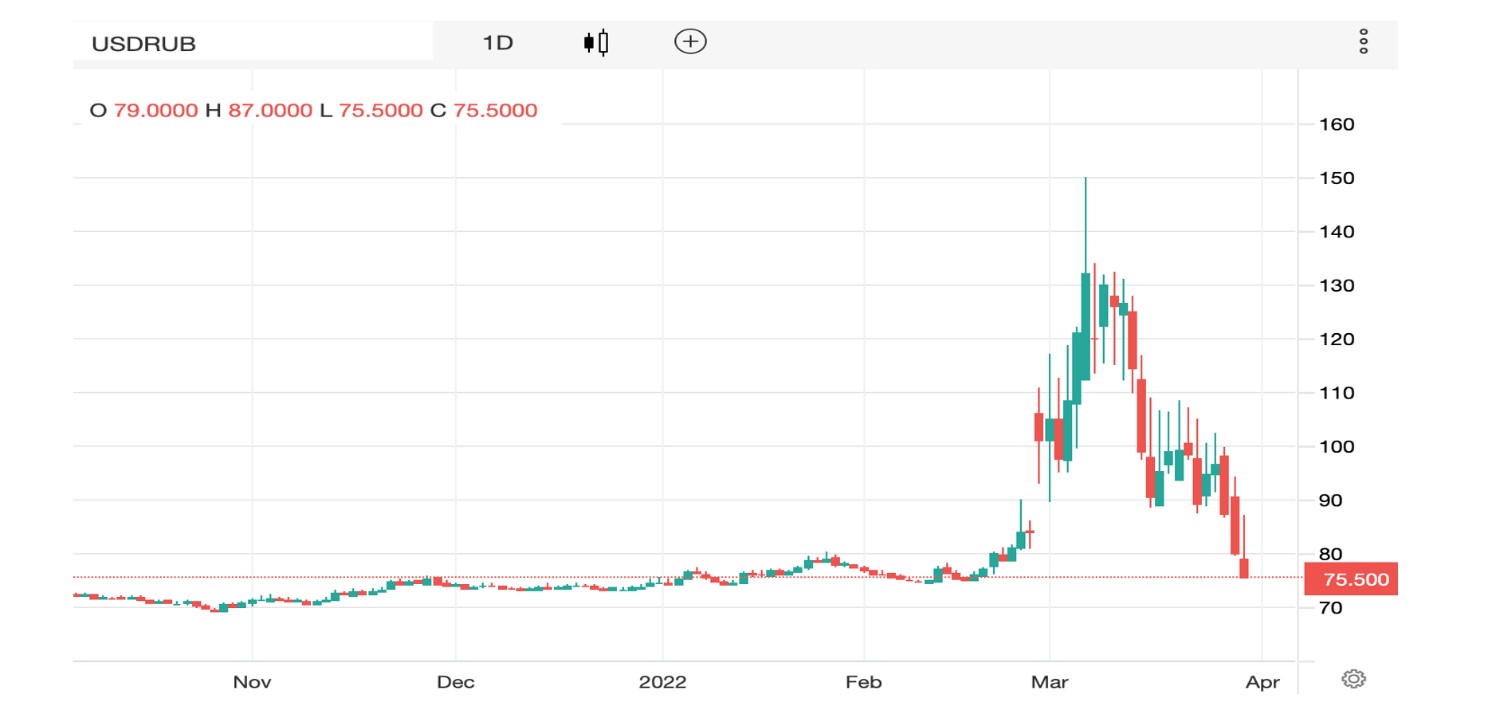
Task: Click the 130 price axis label
Action: (x=1338, y=286)
